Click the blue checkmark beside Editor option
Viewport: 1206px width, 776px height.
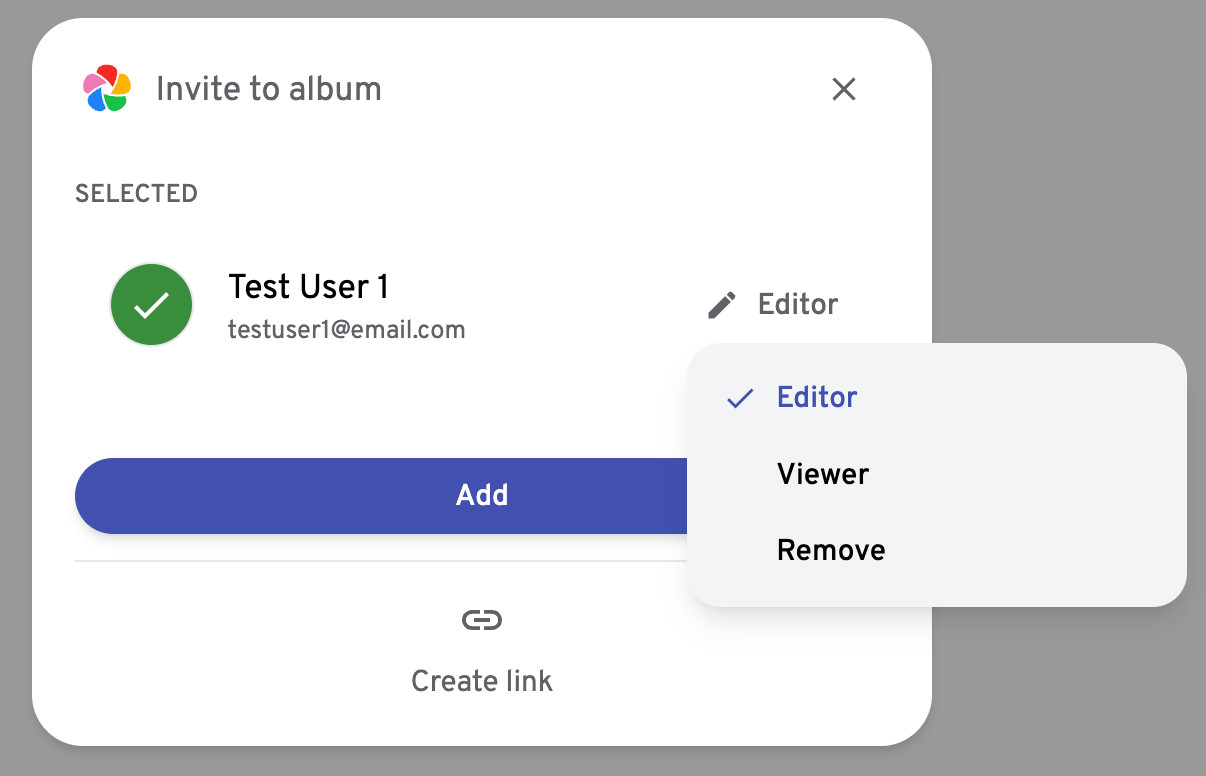(x=740, y=399)
